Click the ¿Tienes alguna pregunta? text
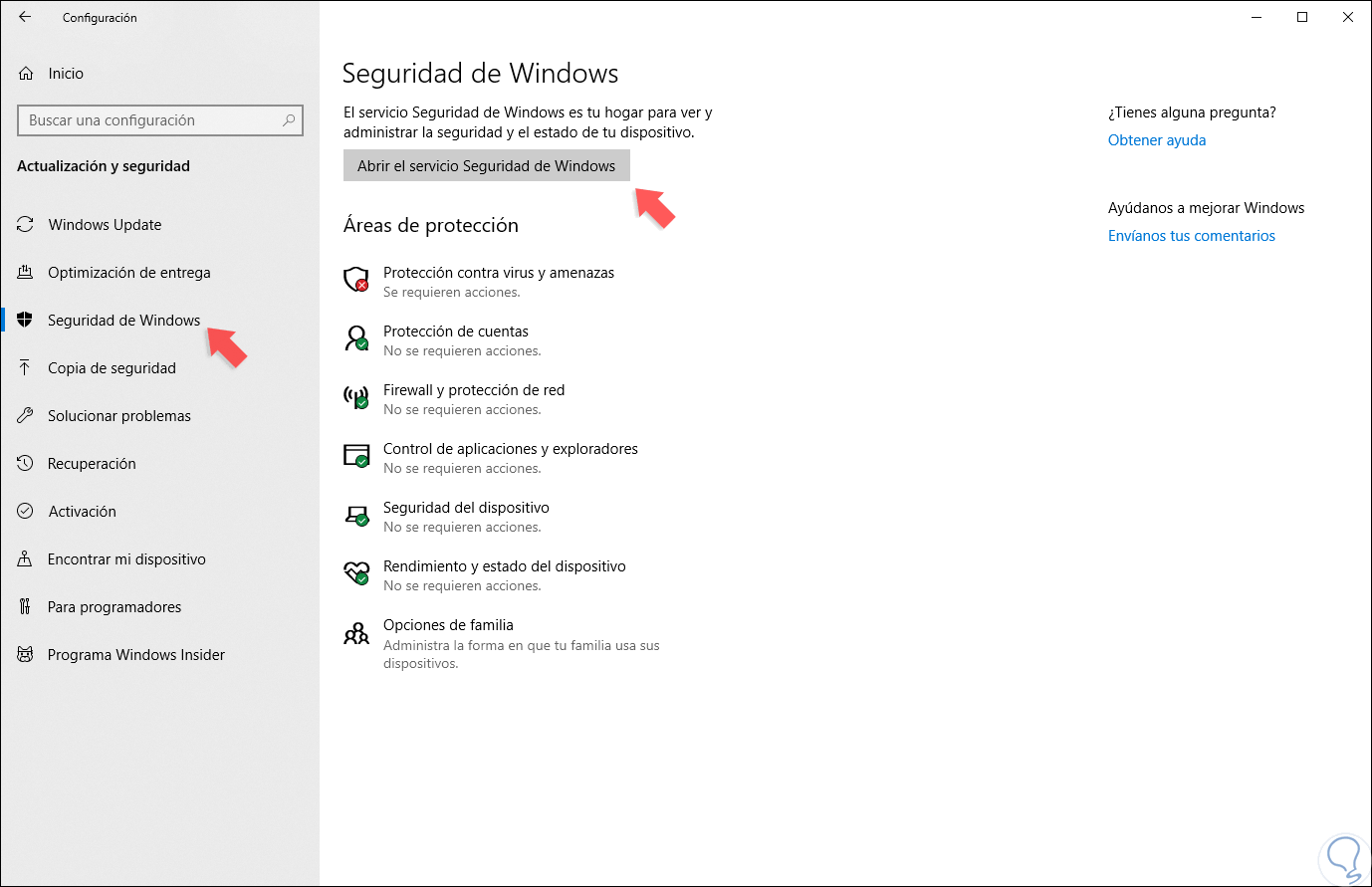Image resolution: width=1372 pixels, height=887 pixels. pyautogui.click(x=1192, y=112)
